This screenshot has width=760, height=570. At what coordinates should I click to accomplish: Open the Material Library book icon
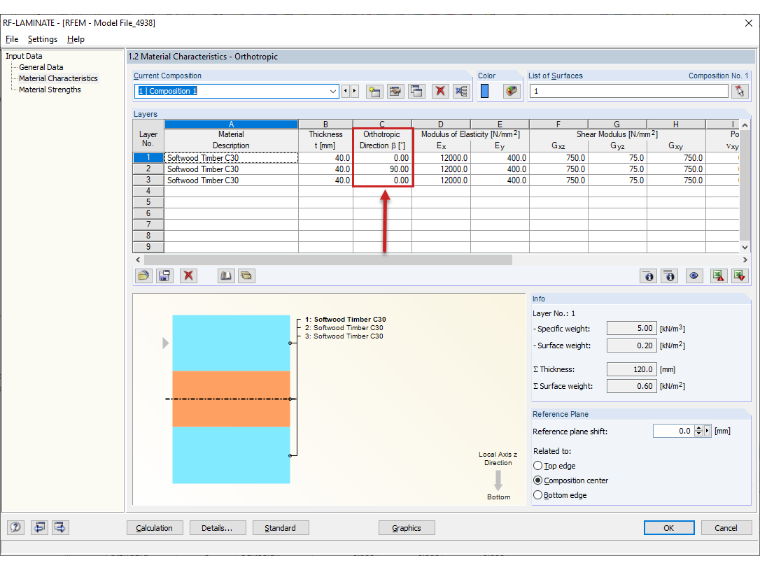(225, 276)
